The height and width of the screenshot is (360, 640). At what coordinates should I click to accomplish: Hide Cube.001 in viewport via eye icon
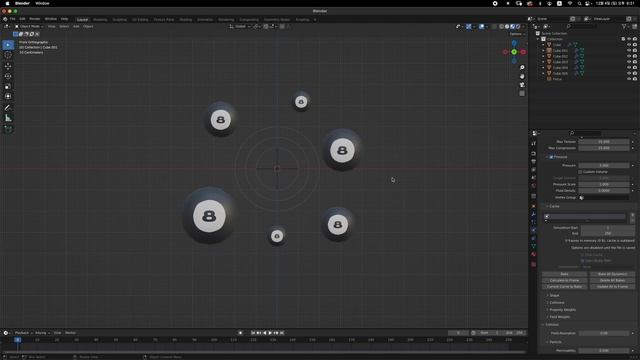629,51
